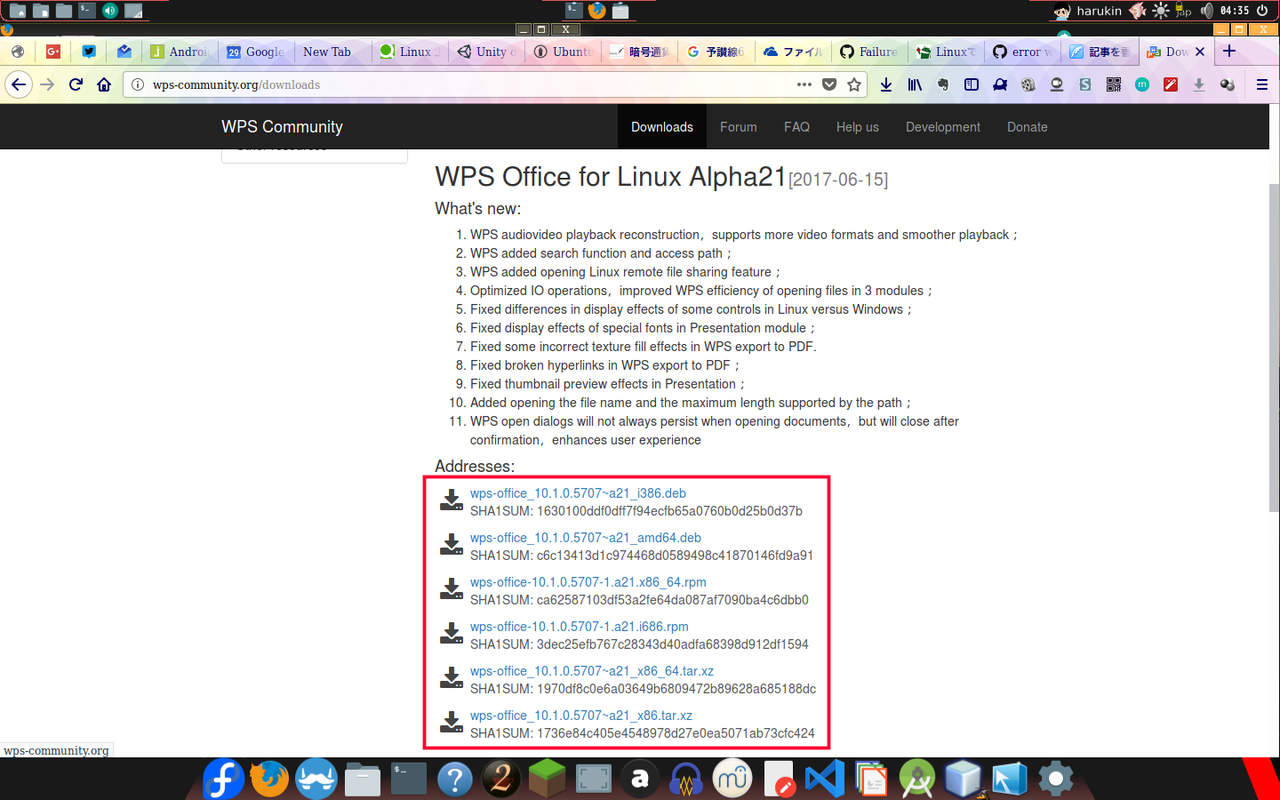Click the download icon beside the x86_64.rpm file
The image size is (1280, 800).
pyautogui.click(x=452, y=590)
